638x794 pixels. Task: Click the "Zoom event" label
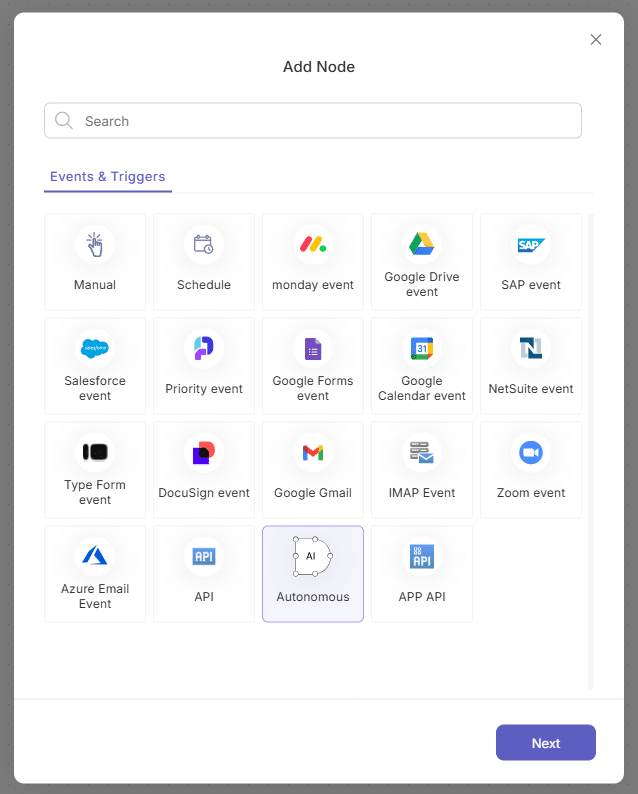(x=531, y=493)
